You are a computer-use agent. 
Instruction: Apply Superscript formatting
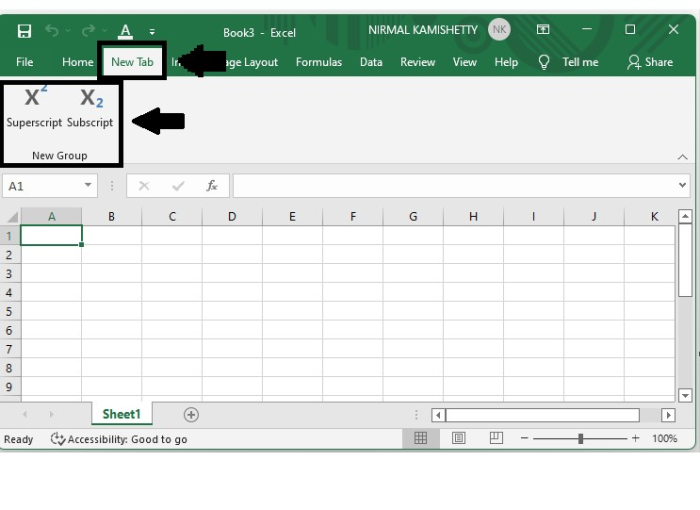point(34,108)
